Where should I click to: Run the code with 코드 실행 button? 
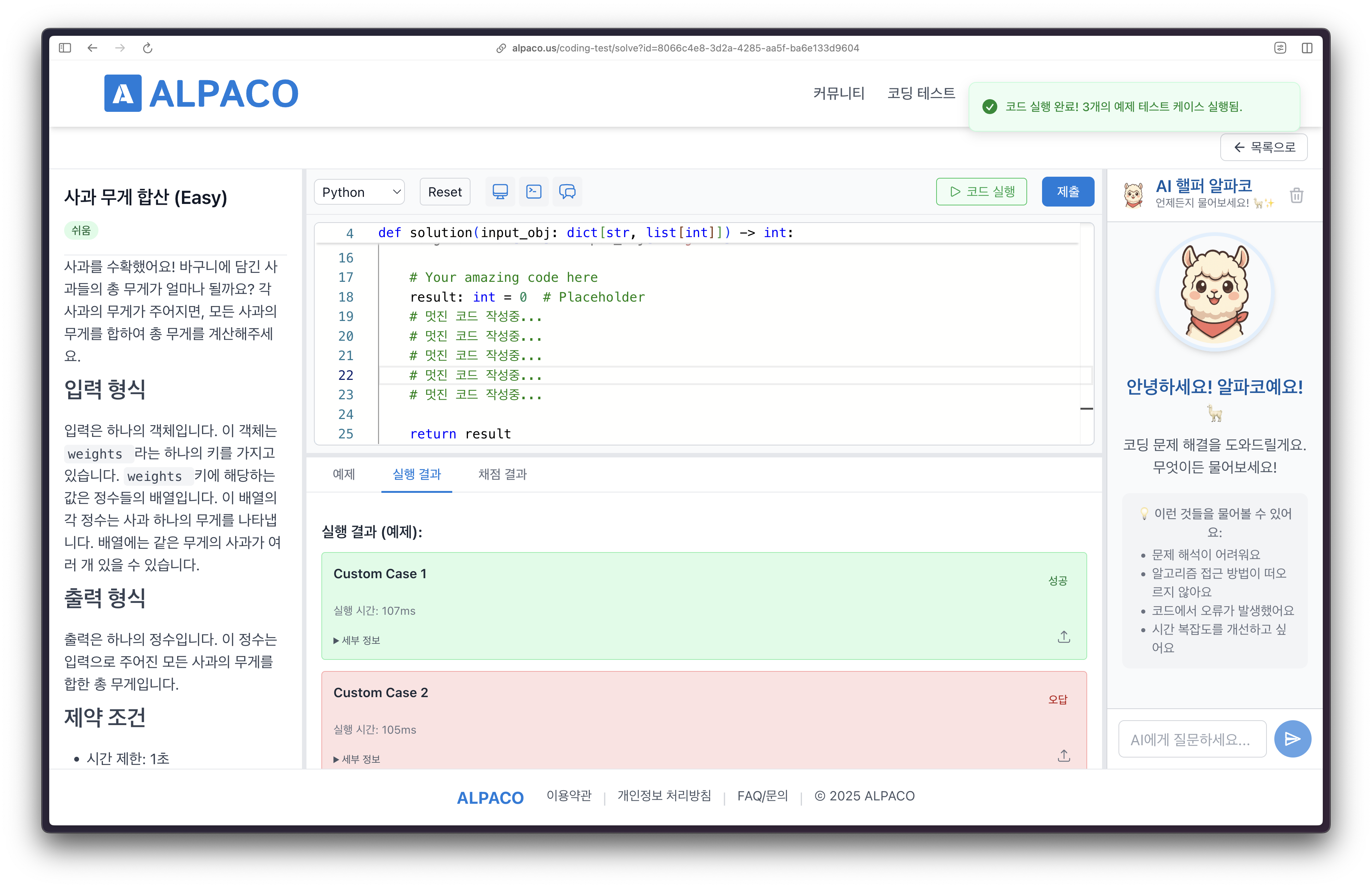point(981,192)
